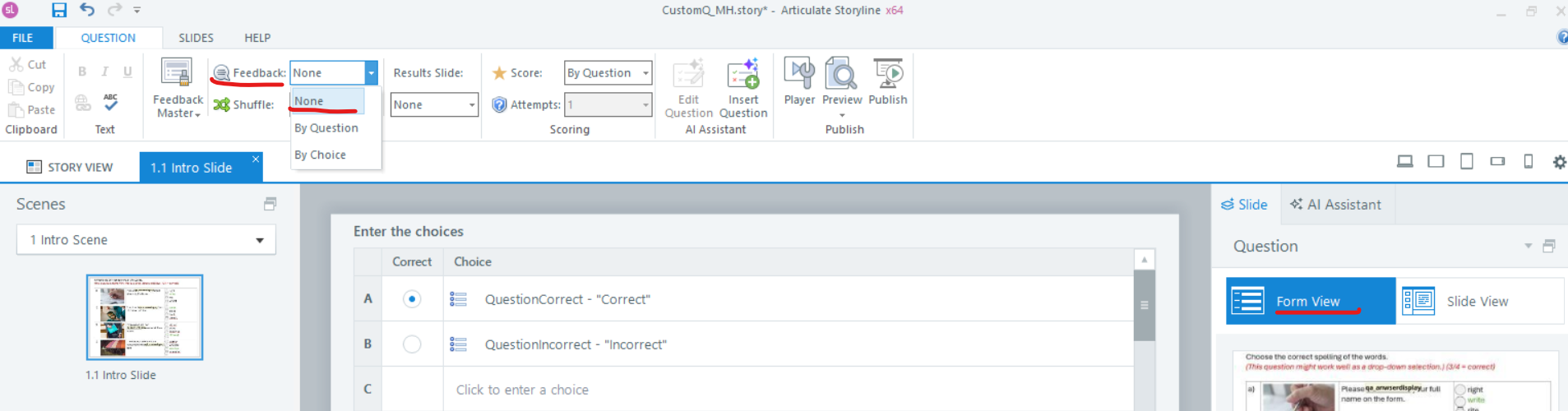Toggle bold text formatting
This screenshot has width=1568, height=411.
point(82,72)
